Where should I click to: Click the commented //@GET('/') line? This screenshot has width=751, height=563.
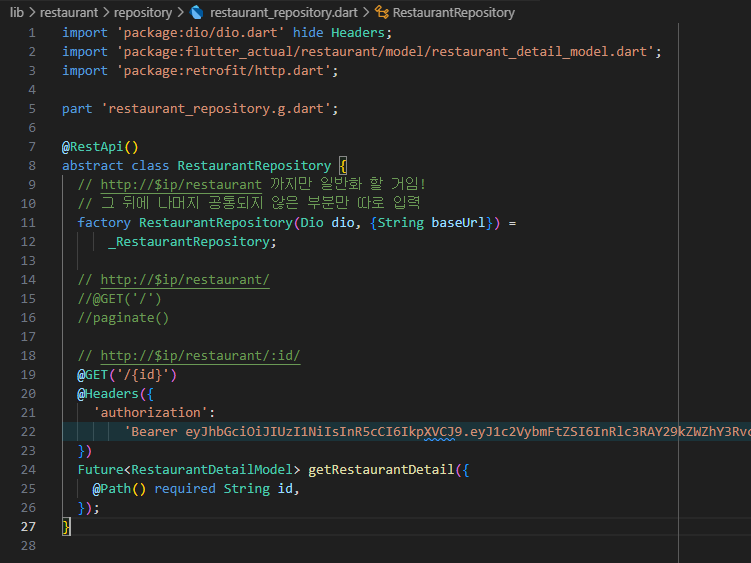(x=120, y=299)
